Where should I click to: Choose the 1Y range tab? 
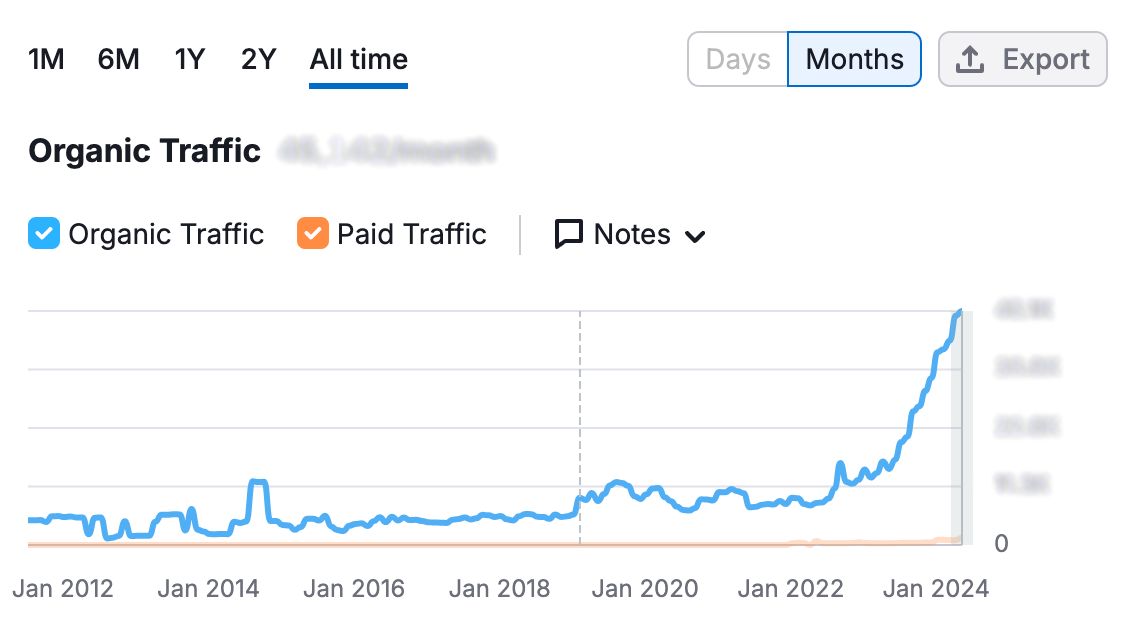(x=189, y=59)
